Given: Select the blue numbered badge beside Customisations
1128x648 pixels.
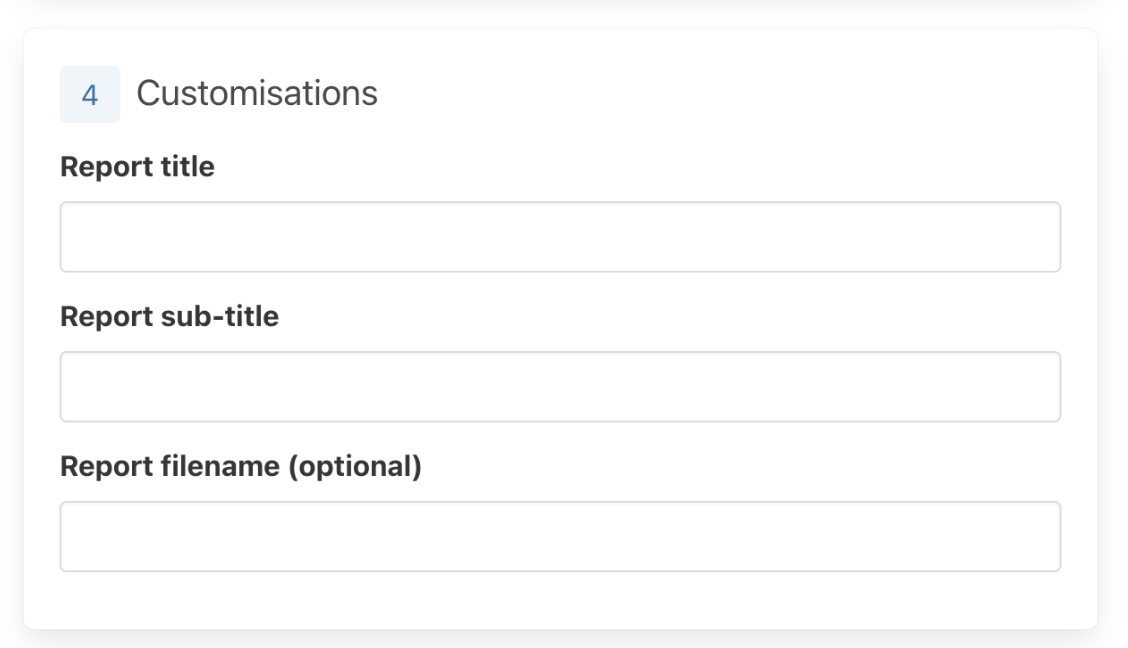Looking at the screenshot, I should (x=90, y=95).
